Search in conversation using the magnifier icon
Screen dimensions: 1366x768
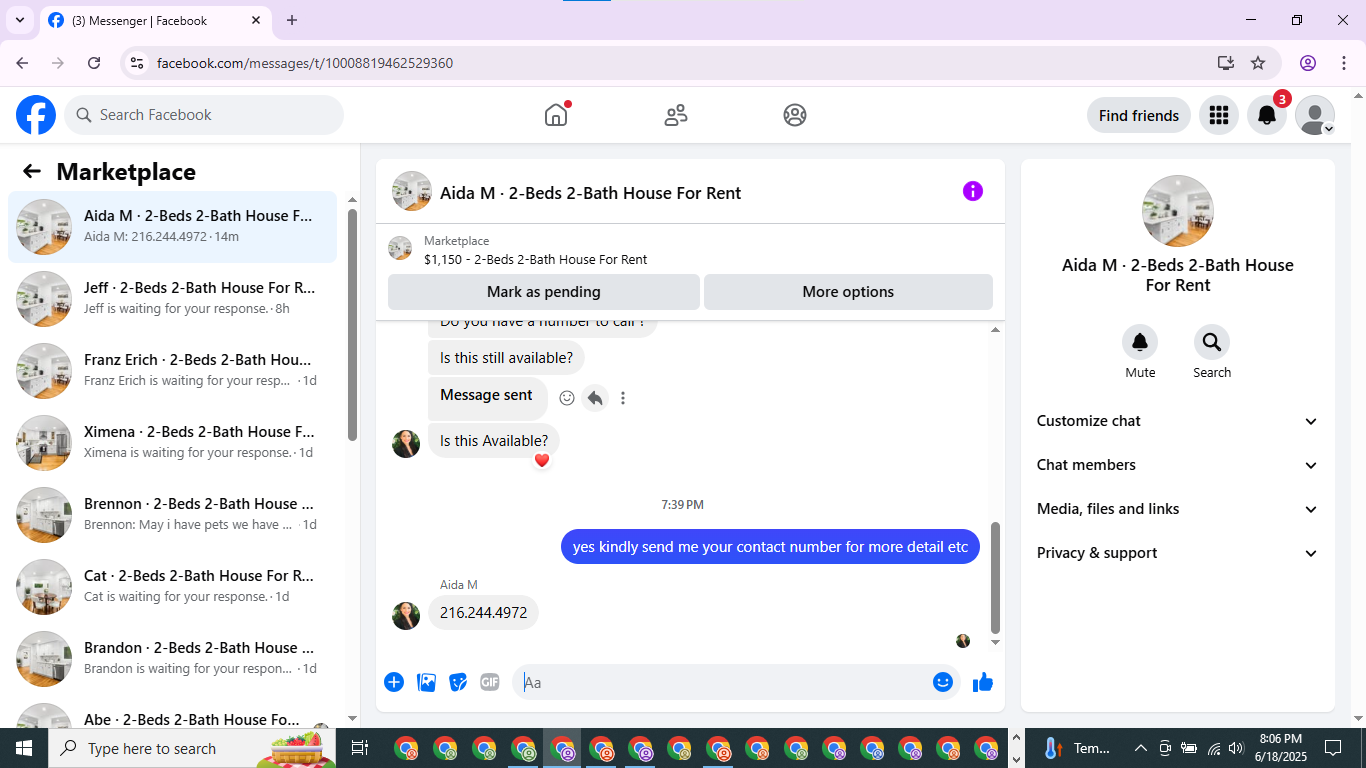tap(1212, 342)
